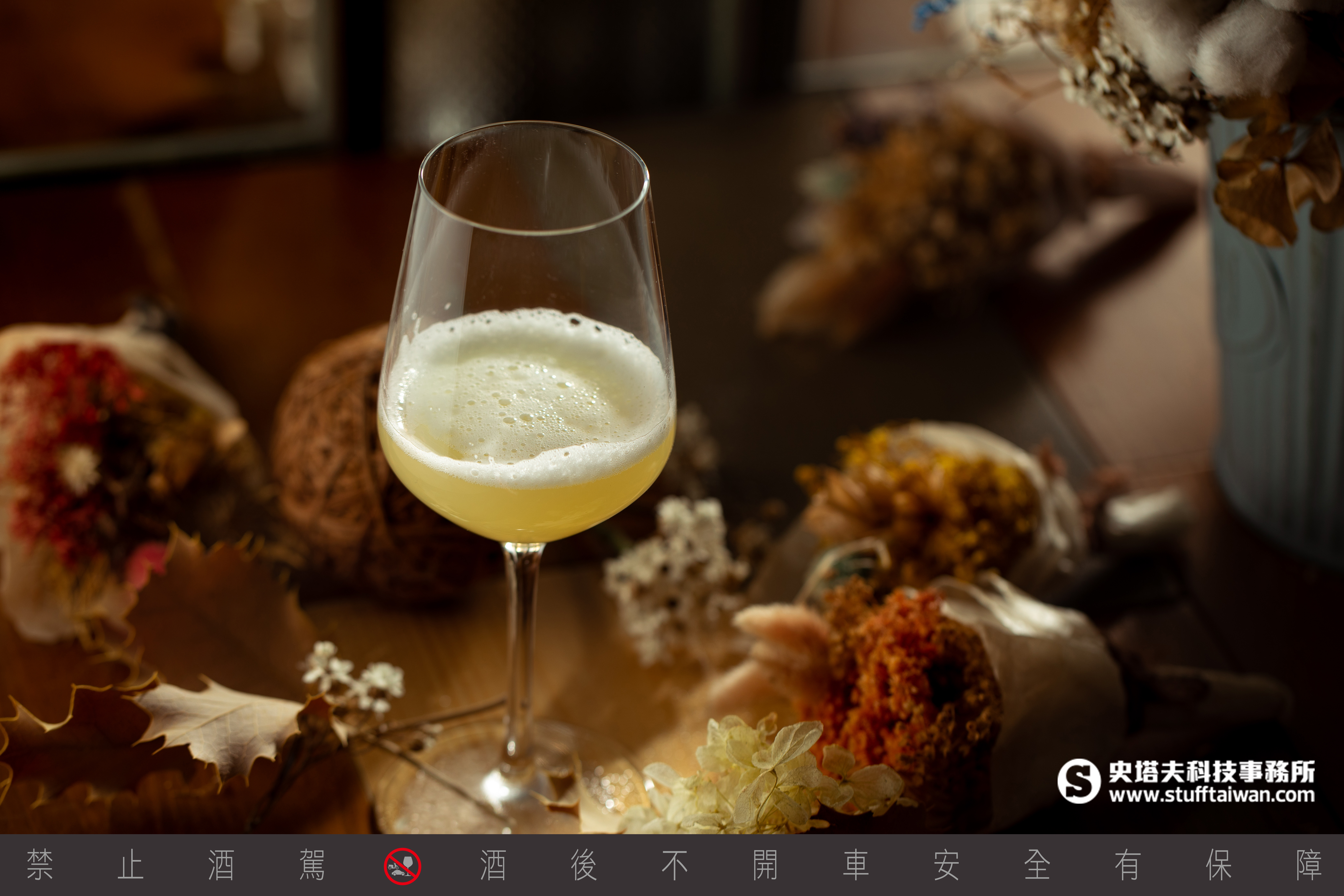This screenshot has height=896, width=1344.
Task: Click the 障 character in the bottom banner
Action: pos(1309,865)
